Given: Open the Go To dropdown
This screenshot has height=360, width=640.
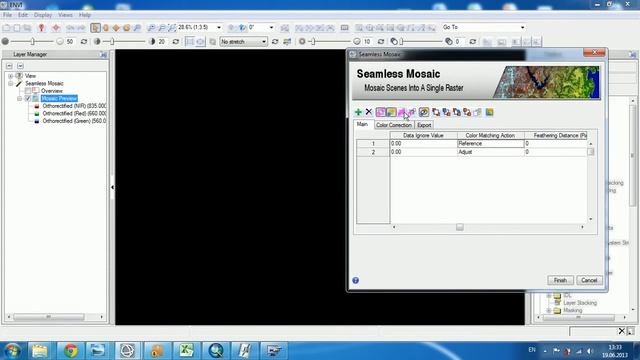Looking at the screenshot, I should (522, 27).
